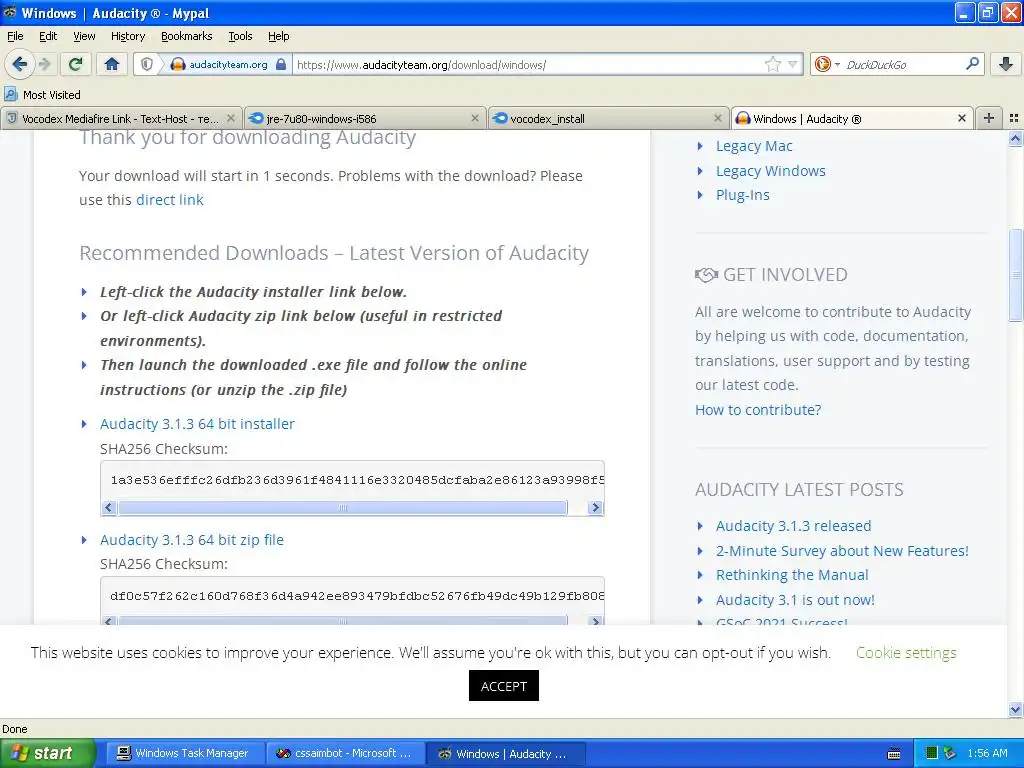Open the Windows Start menu
Image resolution: width=1024 pixels, height=768 pixels.
point(47,753)
